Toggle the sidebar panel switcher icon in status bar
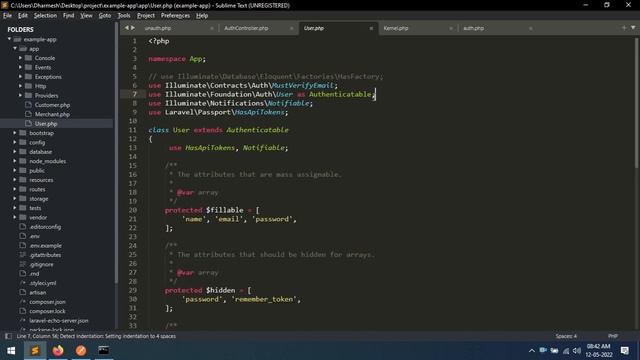Image resolution: width=640 pixels, height=360 pixels. coord(8,336)
